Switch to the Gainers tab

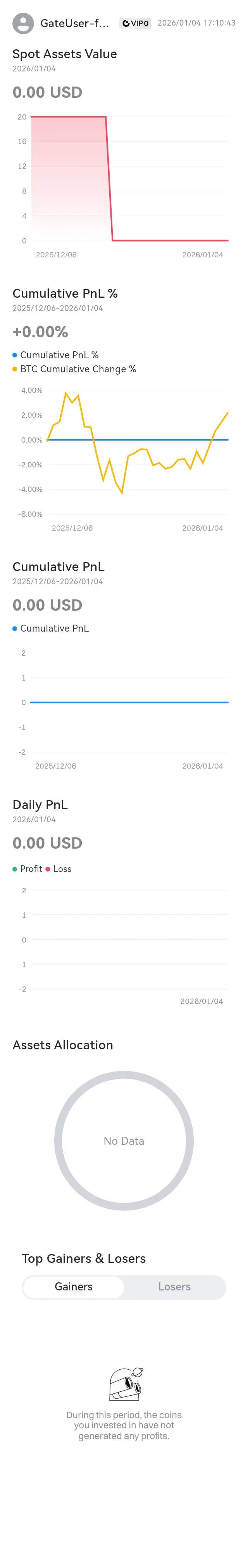pyautogui.click(x=74, y=1286)
